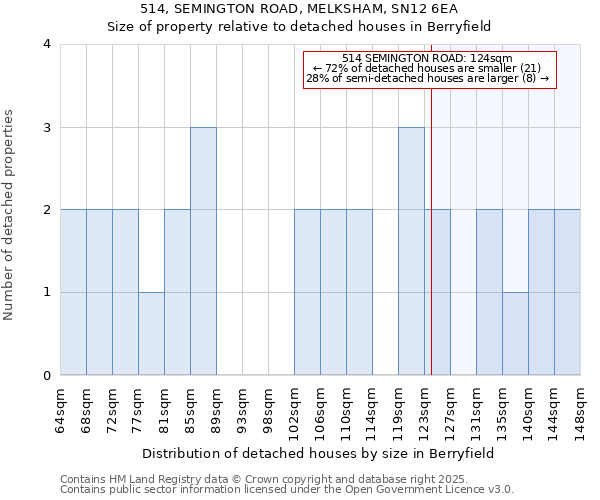
Task: Click the 114sqm x-axis tick label
Action: [372, 409]
